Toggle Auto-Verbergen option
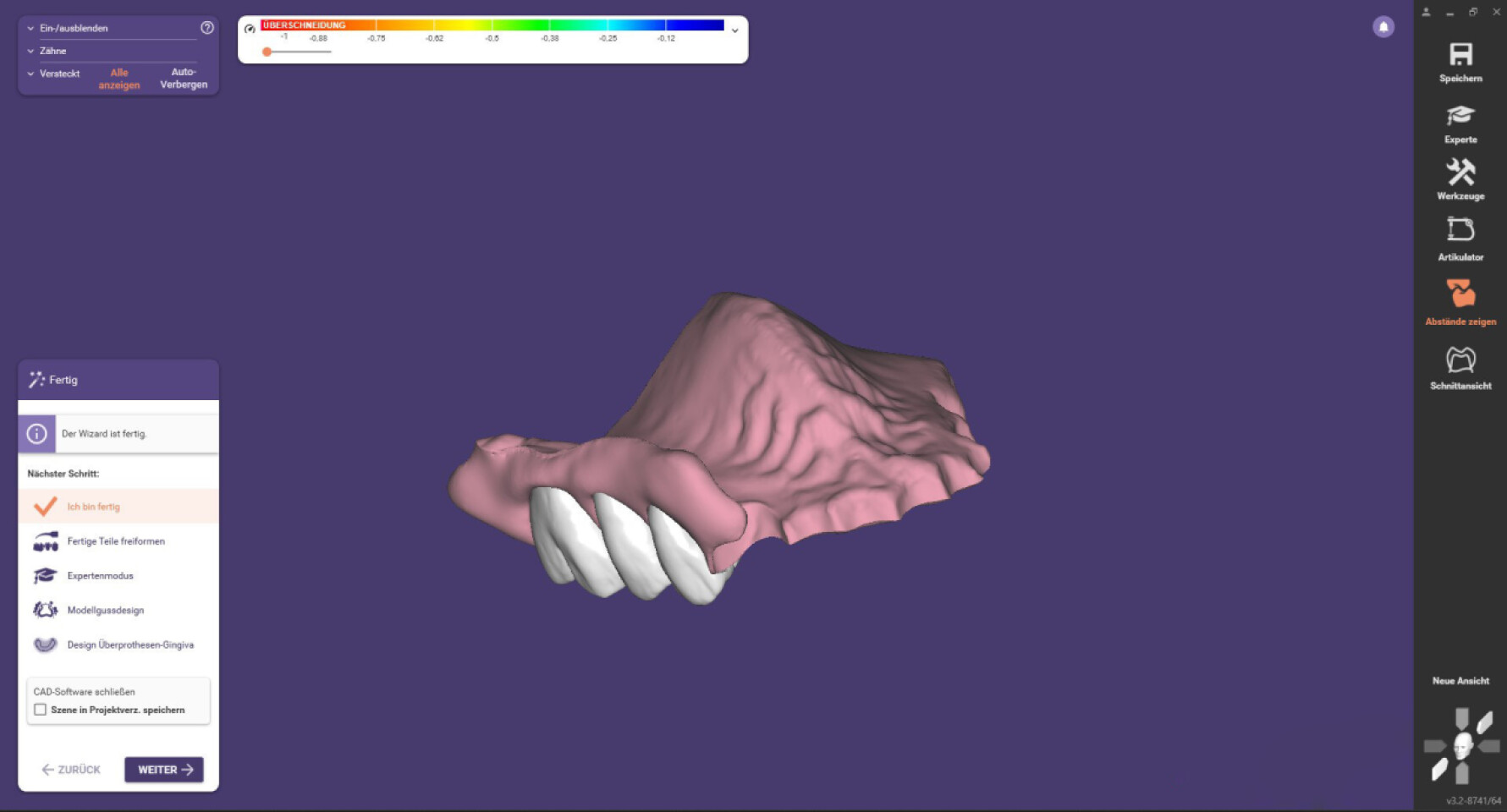Image resolution: width=1507 pixels, height=812 pixels. click(x=184, y=78)
